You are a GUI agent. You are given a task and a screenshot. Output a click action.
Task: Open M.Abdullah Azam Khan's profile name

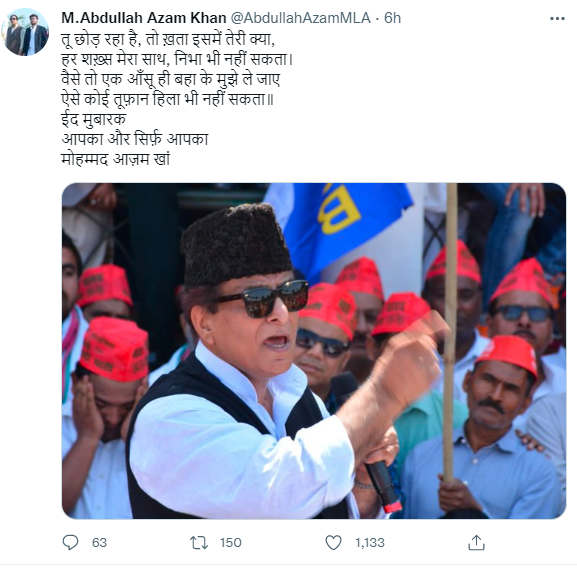tap(144, 18)
